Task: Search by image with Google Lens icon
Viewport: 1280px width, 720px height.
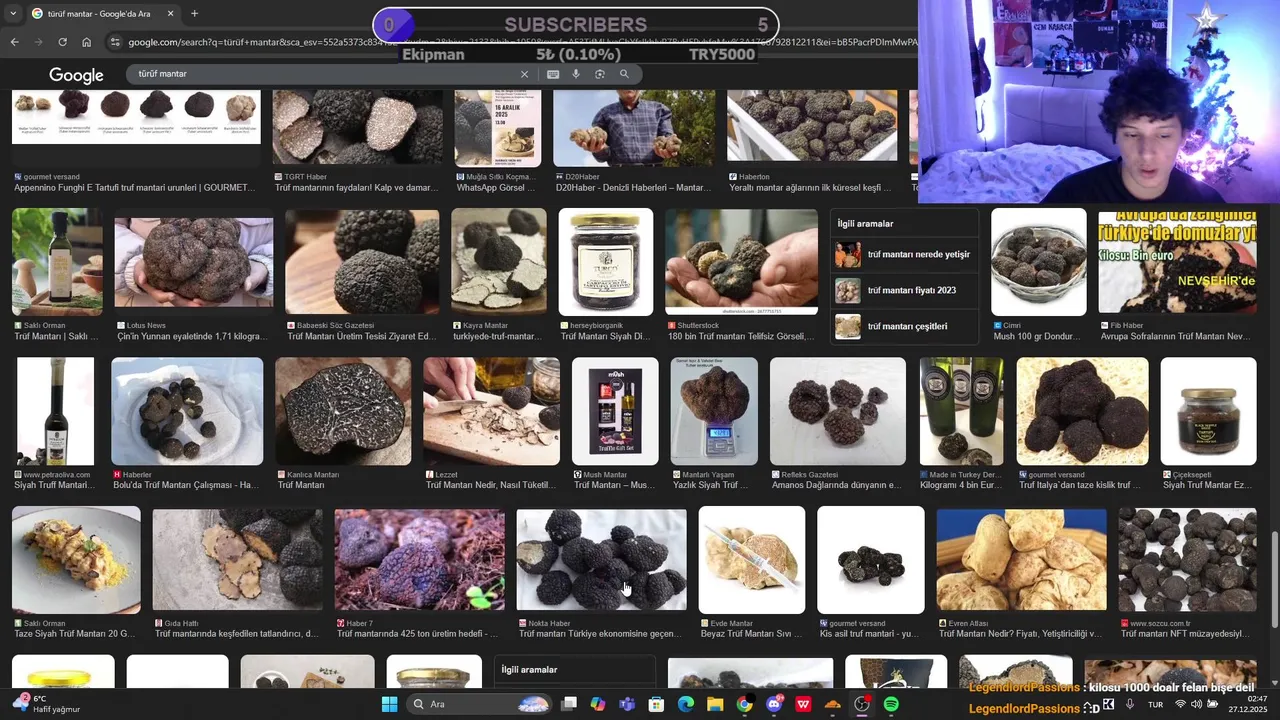Action: coord(600,74)
